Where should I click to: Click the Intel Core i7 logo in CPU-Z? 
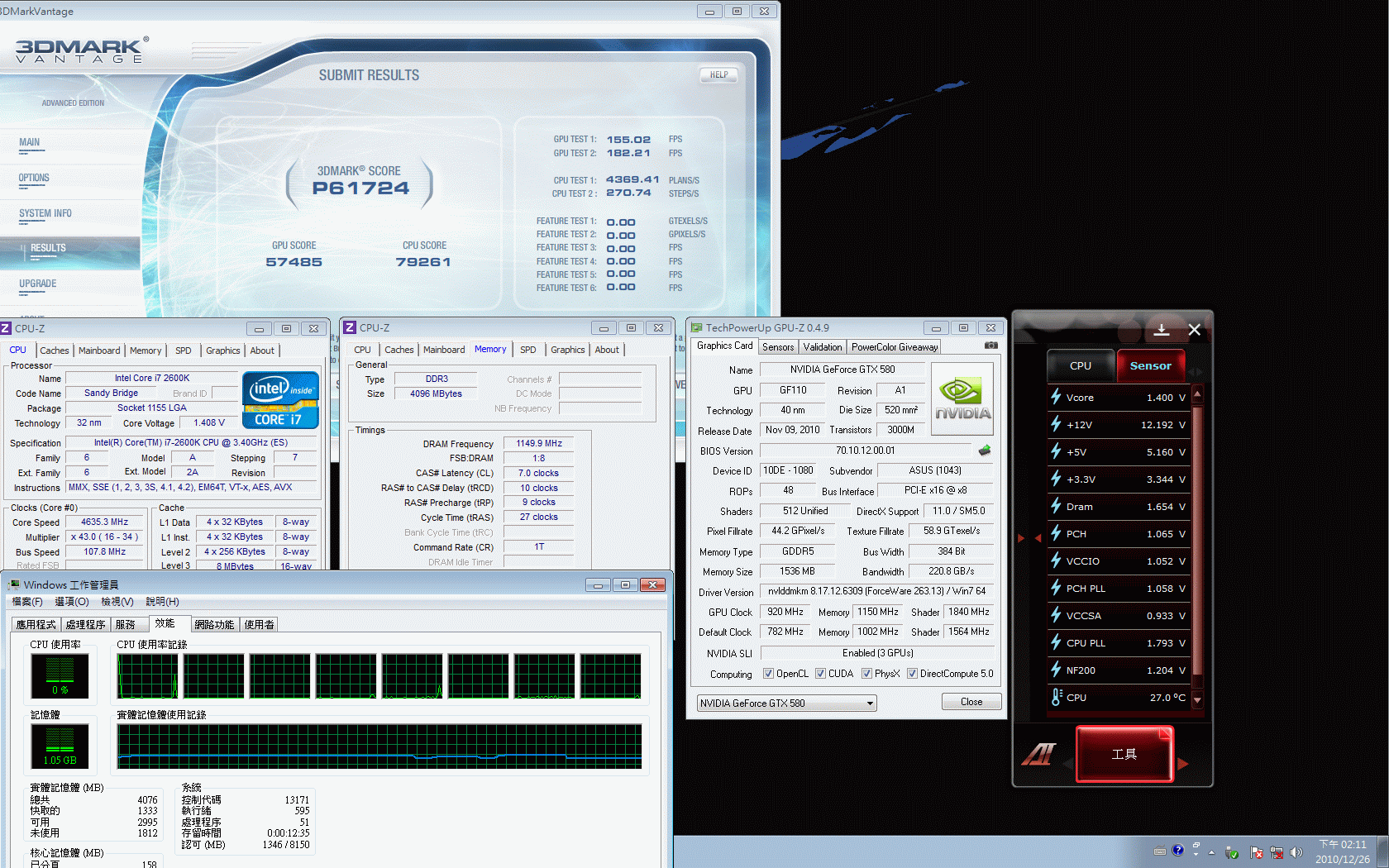280,399
